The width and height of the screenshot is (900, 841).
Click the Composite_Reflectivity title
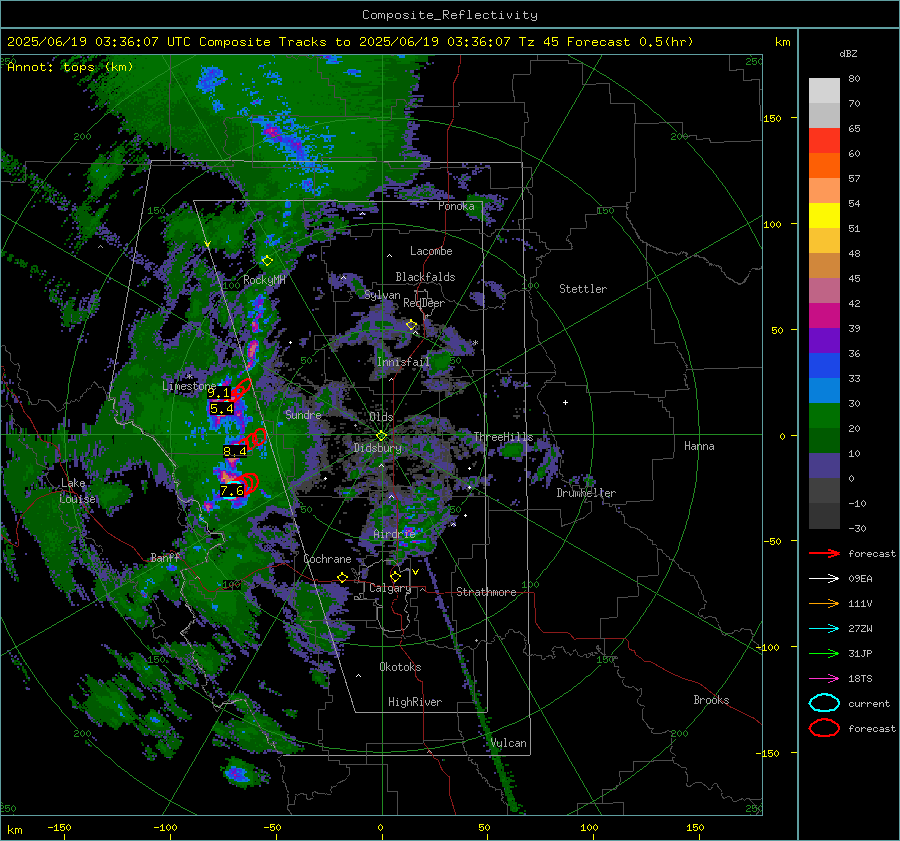click(450, 15)
